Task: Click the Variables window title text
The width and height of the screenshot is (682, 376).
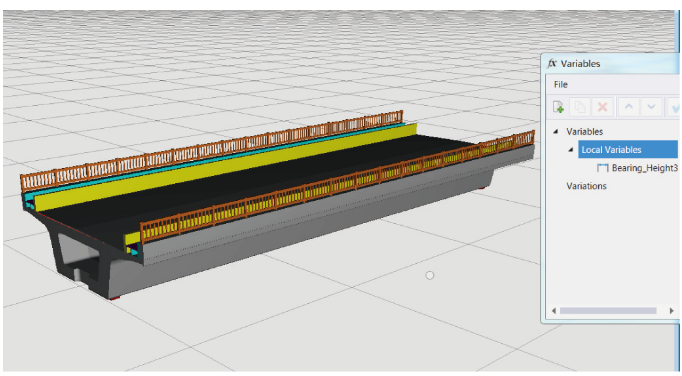Action: (x=580, y=64)
